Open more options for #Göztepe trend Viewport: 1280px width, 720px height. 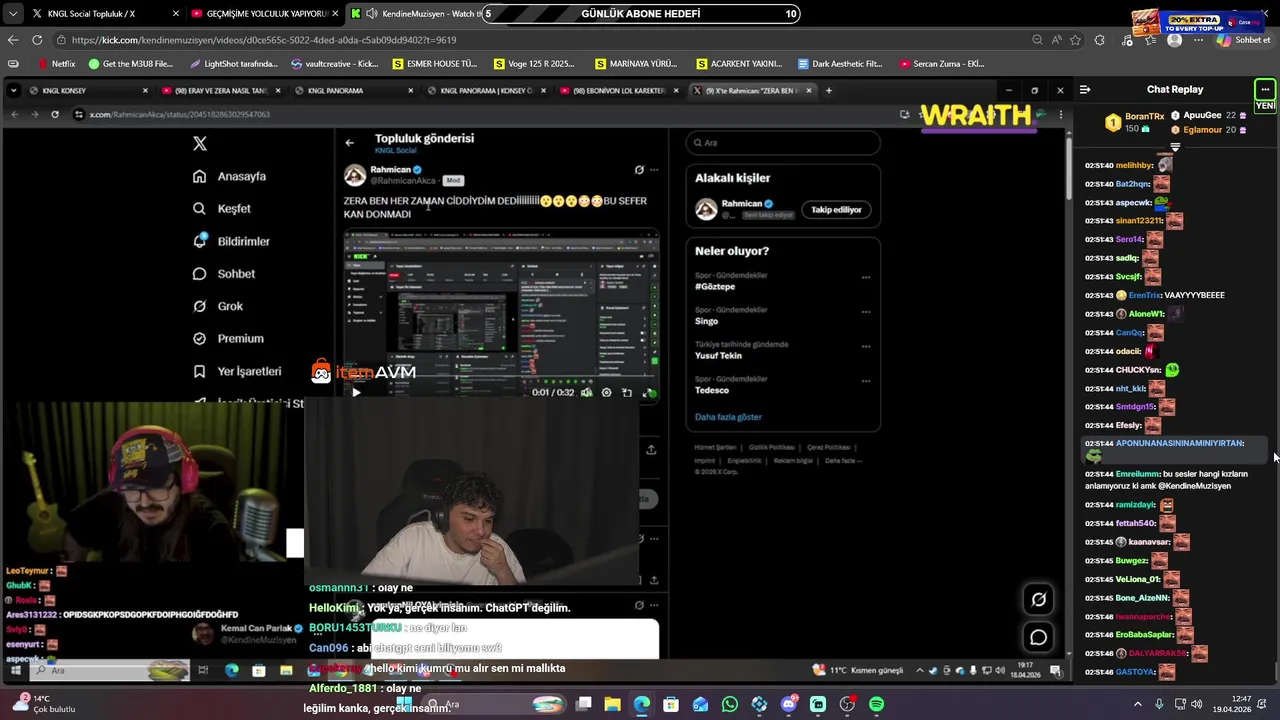pos(866,277)
